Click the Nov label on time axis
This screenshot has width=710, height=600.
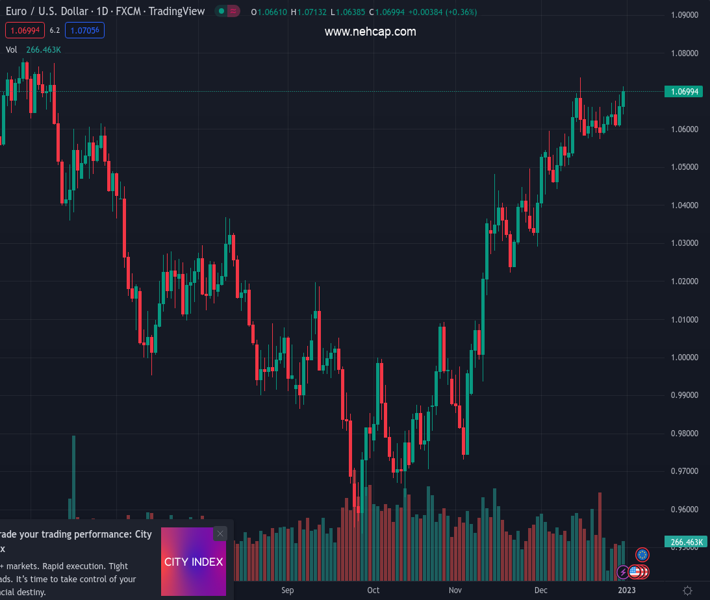[456, 590]
